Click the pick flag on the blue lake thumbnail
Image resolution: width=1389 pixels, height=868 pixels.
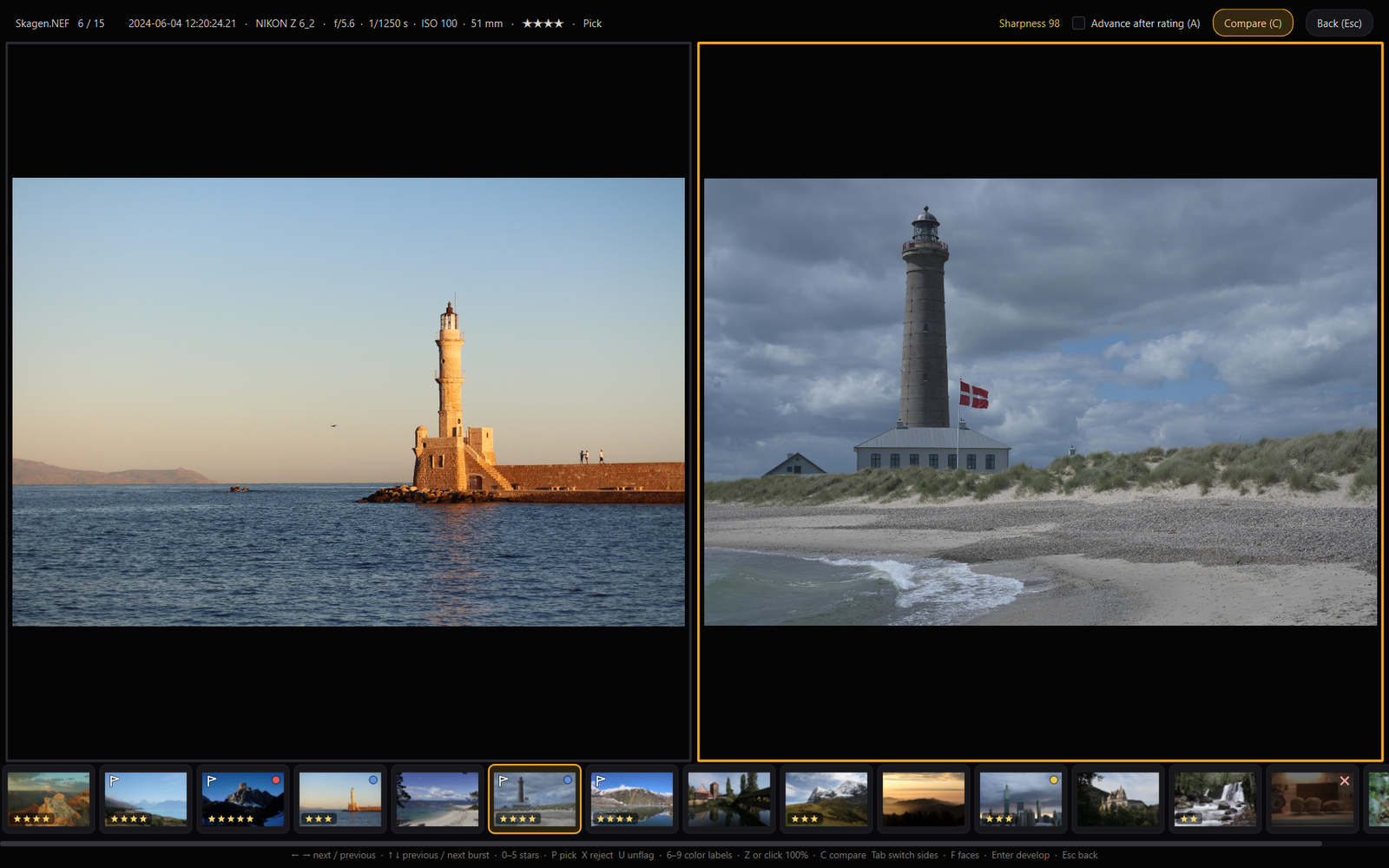click(115, 781)
